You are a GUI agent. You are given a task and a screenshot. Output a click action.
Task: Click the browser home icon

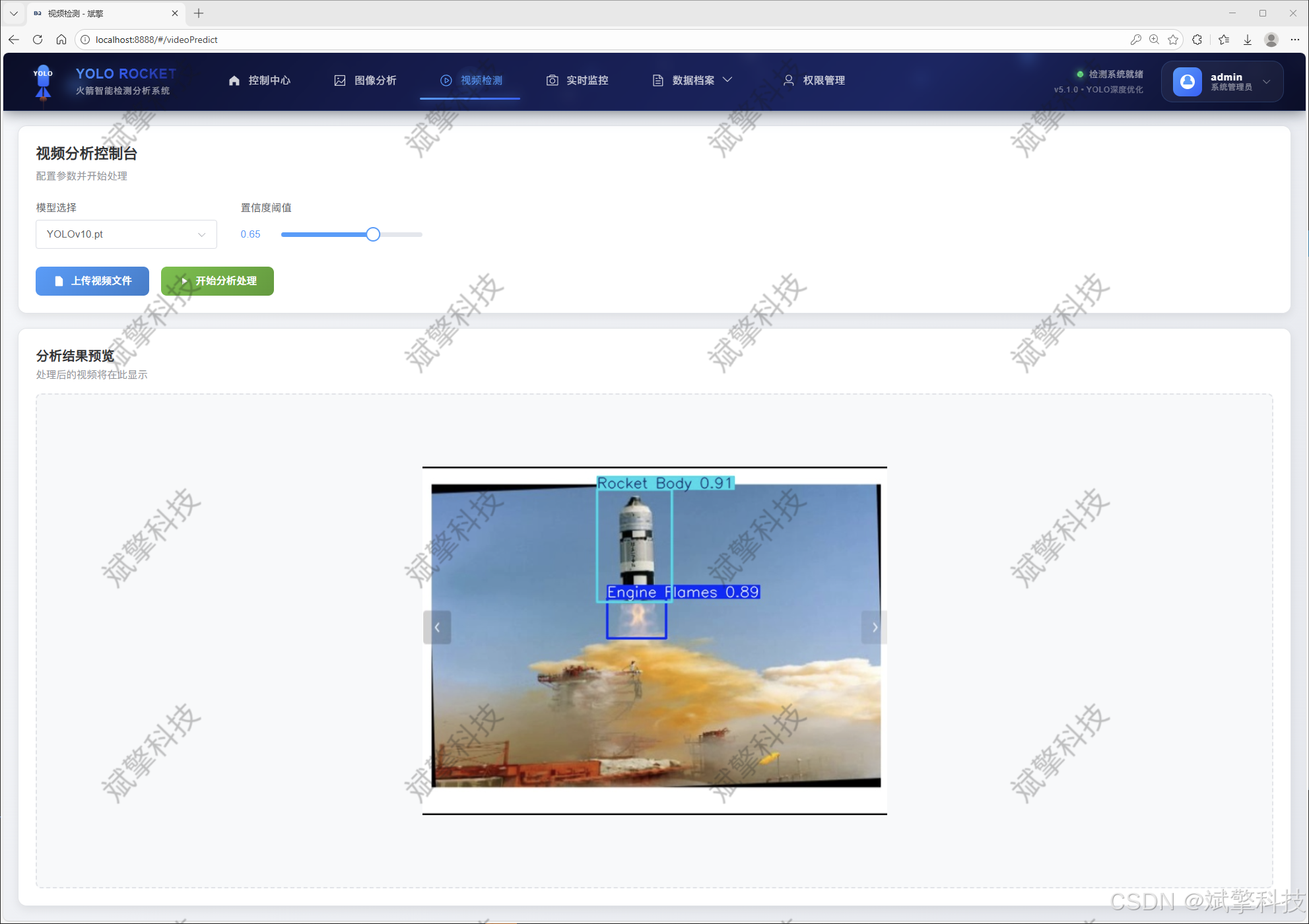(x=61, y=40)
